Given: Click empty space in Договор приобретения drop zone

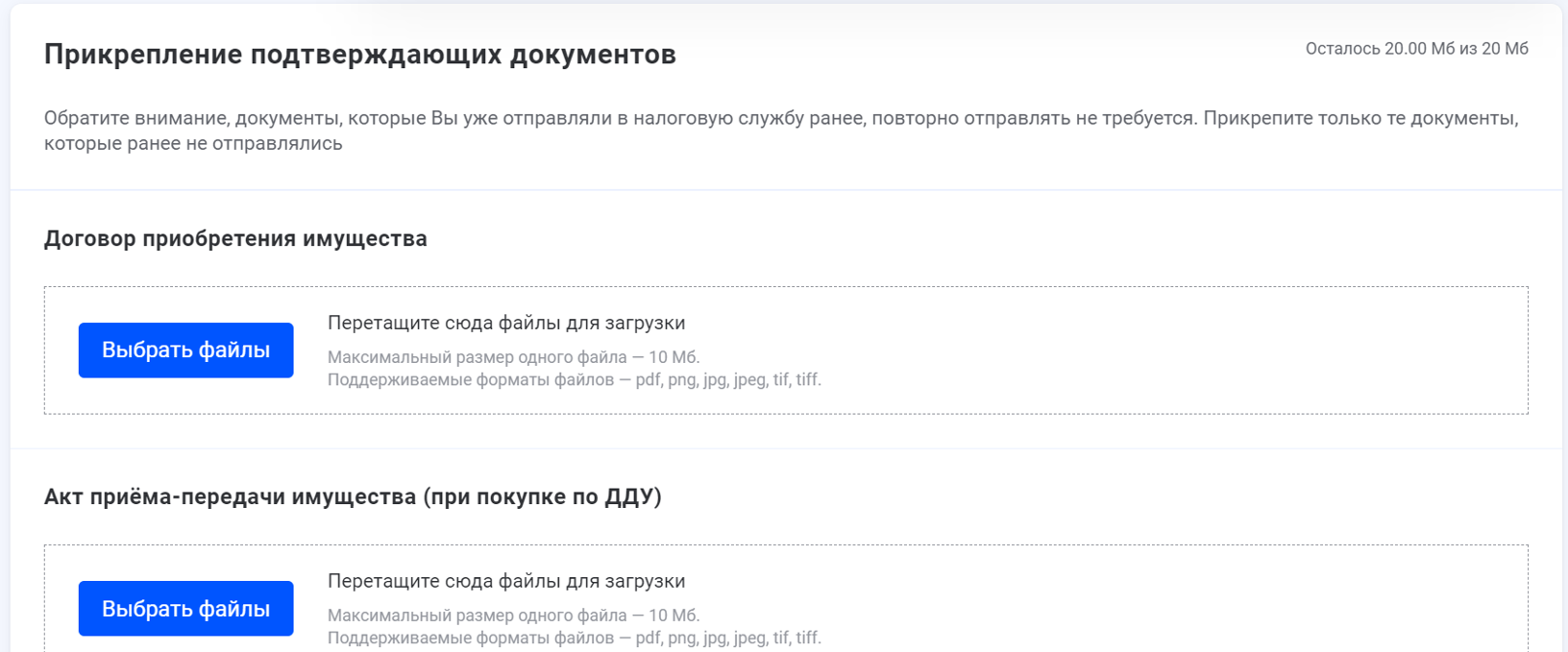Looking at the screenshot, I should [x=1153, y=350].
